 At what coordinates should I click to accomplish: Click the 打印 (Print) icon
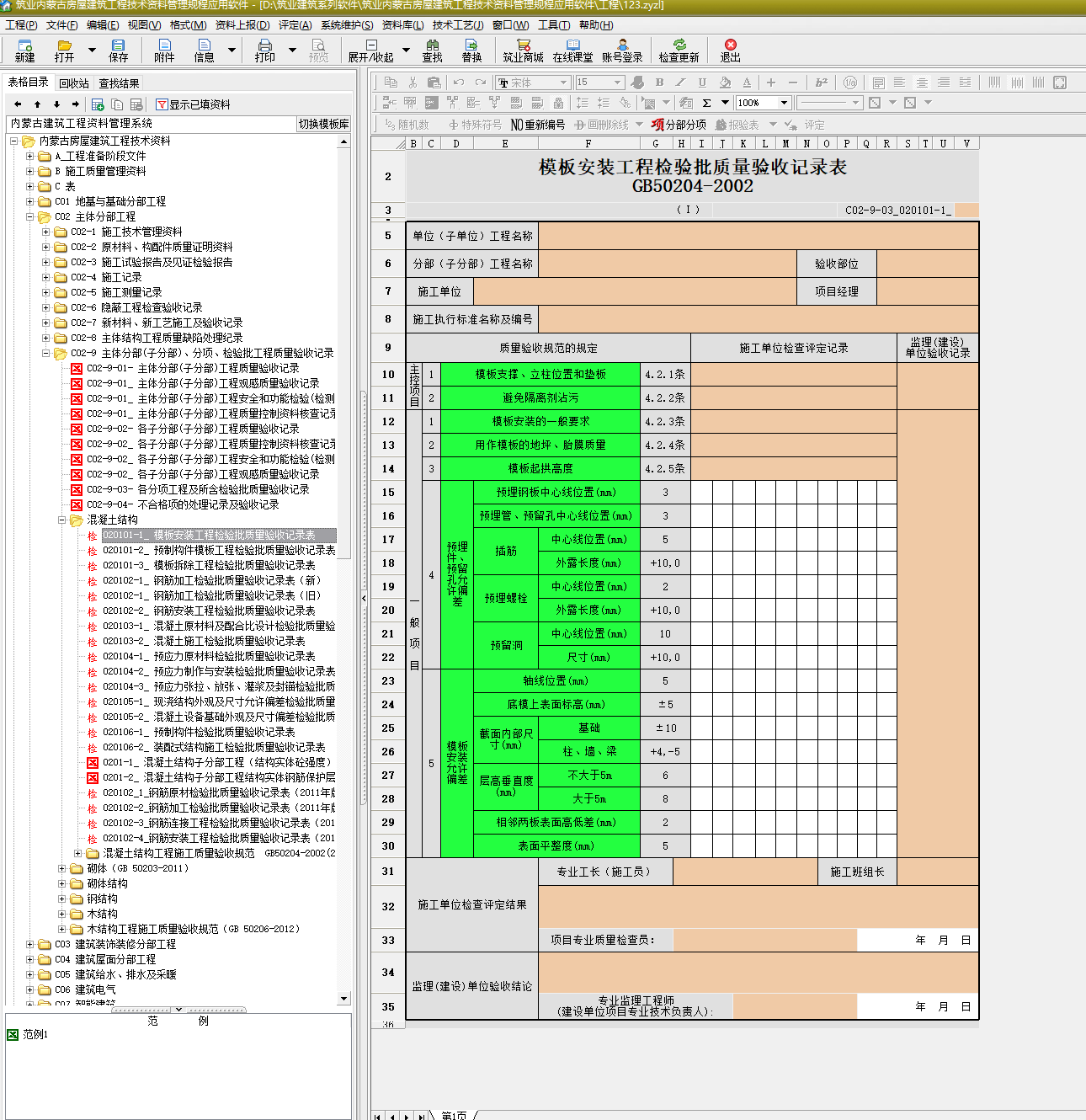(265, 51)
